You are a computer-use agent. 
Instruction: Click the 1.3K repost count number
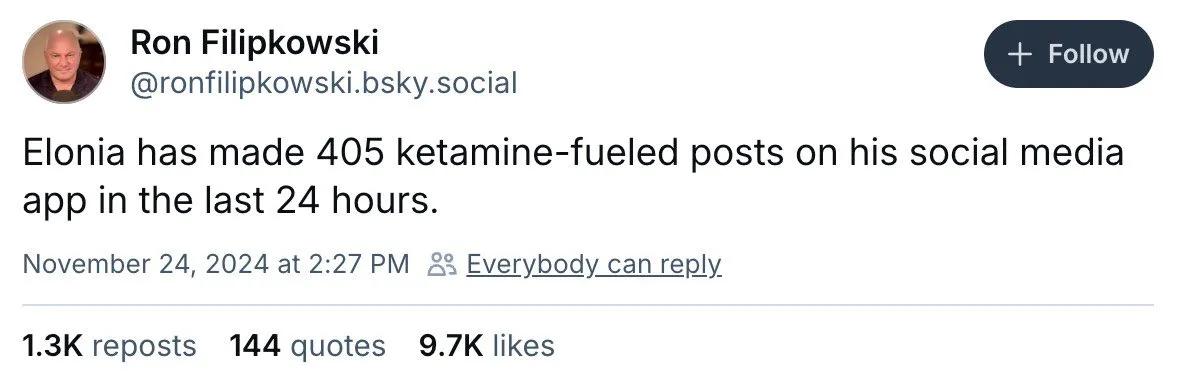pos(53,346)
